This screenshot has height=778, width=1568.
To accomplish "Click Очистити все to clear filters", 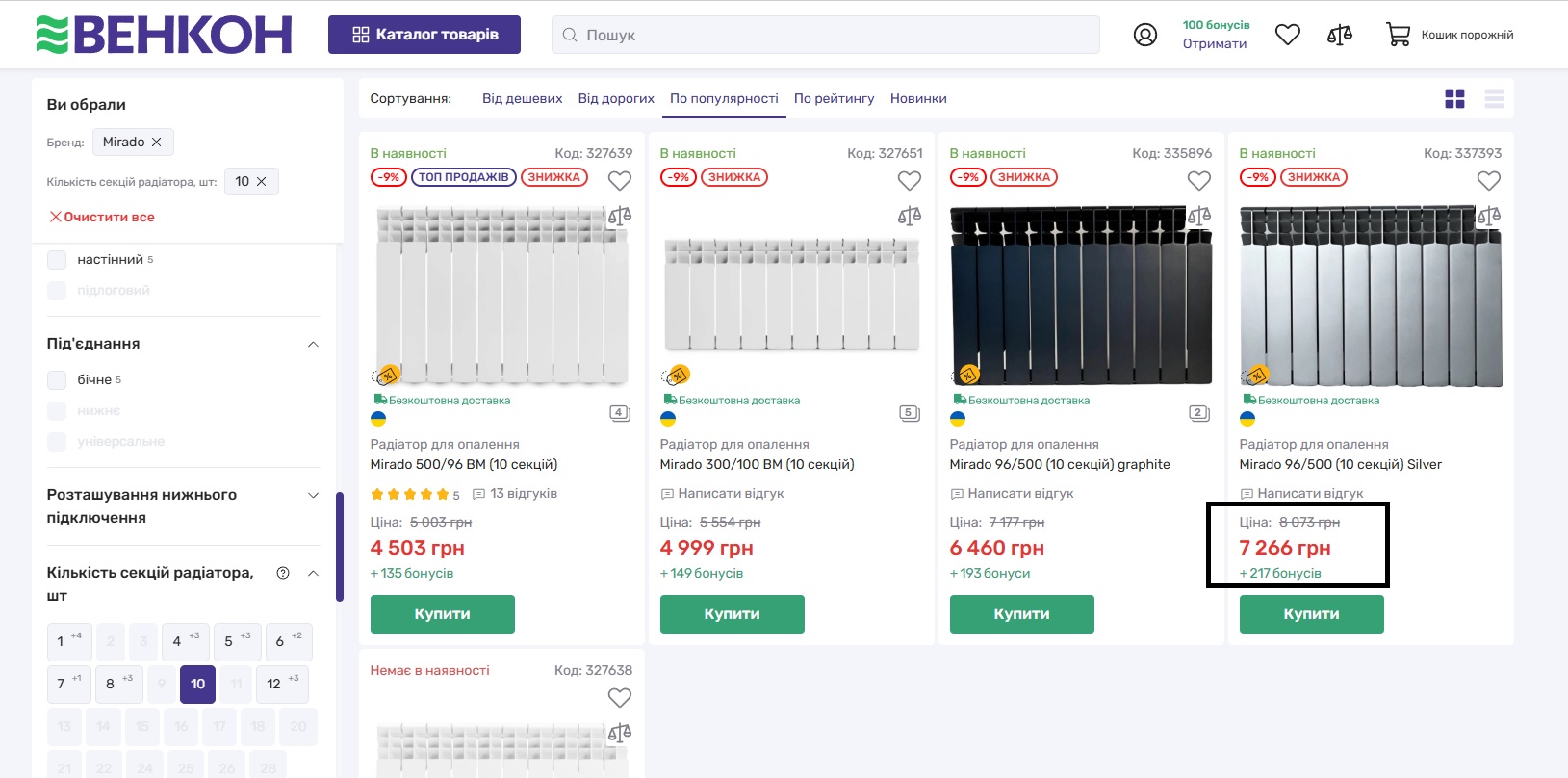I will (102, 217).
